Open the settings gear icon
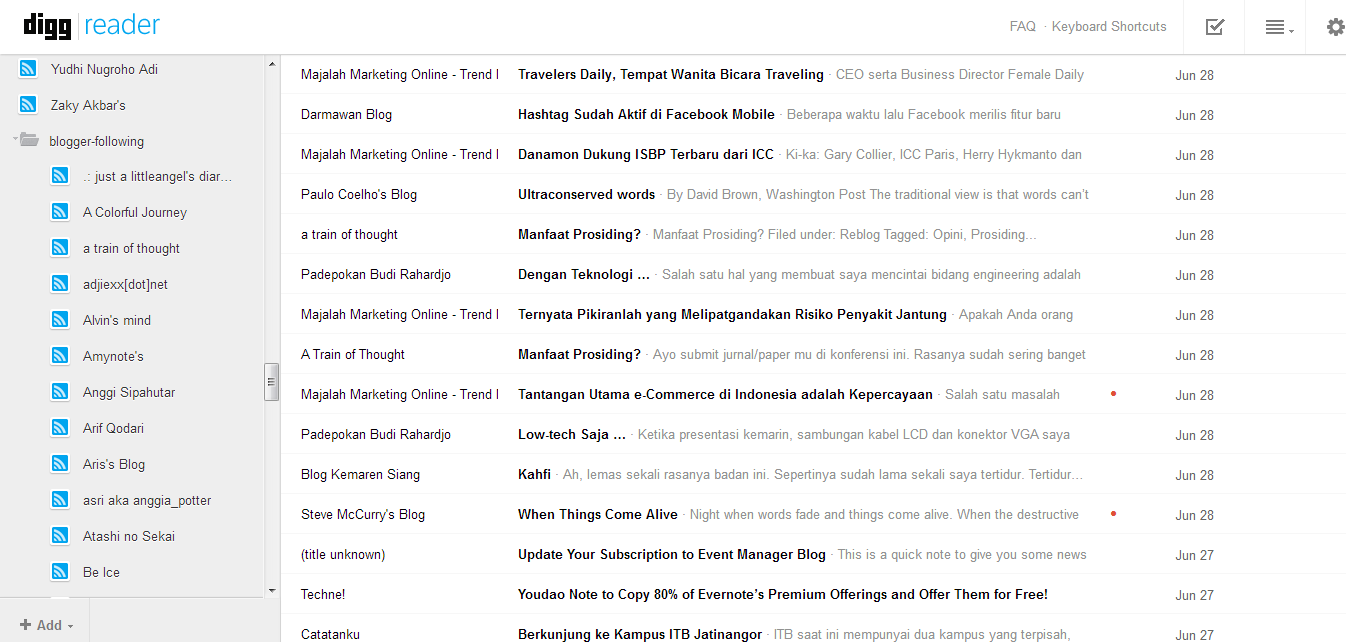This screenshot has height=642, width=1346. pyautogui.click(x=1335, y=27)
